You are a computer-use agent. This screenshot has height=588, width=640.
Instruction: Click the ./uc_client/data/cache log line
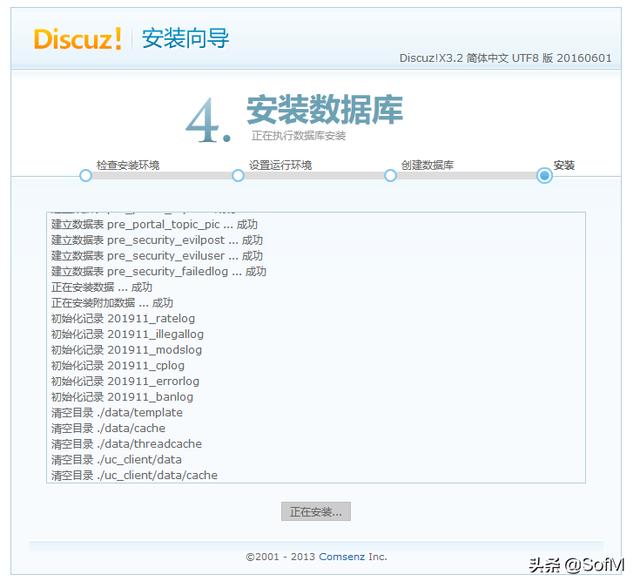pos(134,475)
